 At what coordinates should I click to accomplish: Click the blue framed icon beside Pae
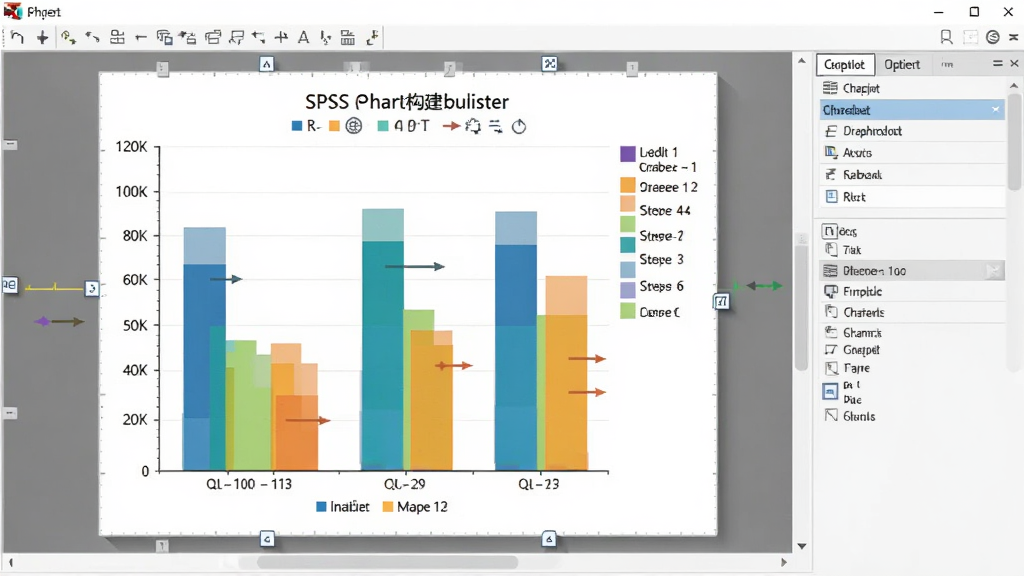(830, 392)
